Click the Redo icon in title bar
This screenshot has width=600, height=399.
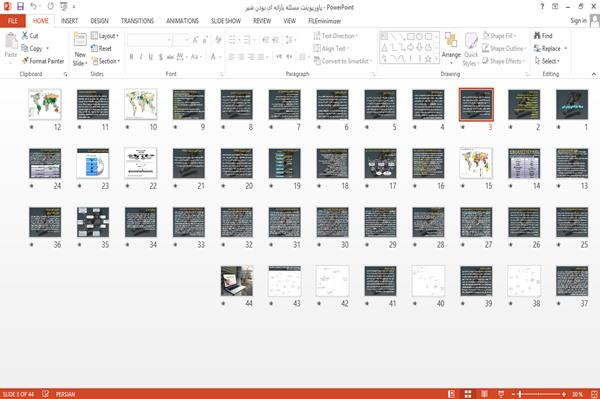[51, 6]
